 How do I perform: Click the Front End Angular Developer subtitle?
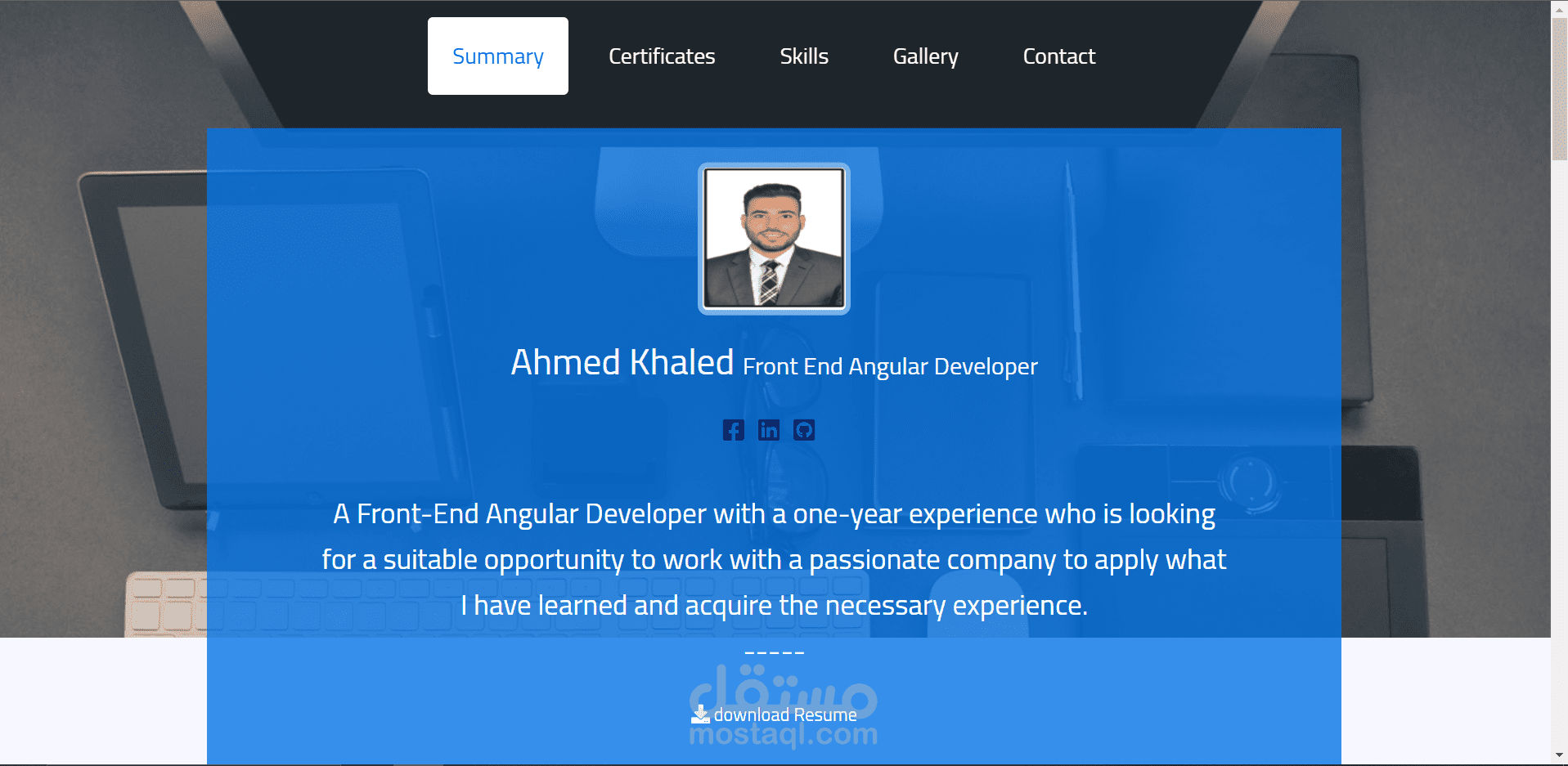point(890,366)
